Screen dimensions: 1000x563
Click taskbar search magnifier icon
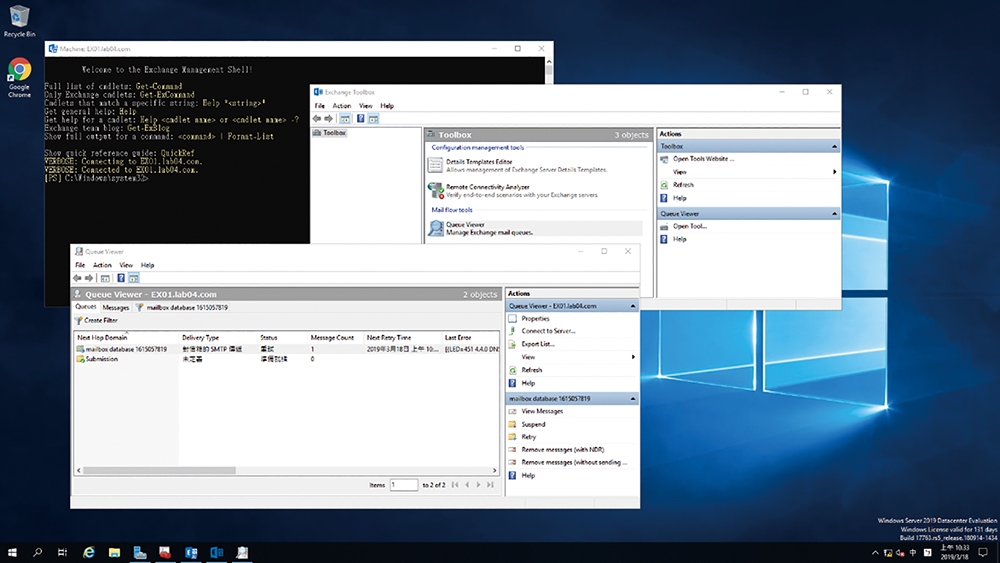click(x=37, y=552)
